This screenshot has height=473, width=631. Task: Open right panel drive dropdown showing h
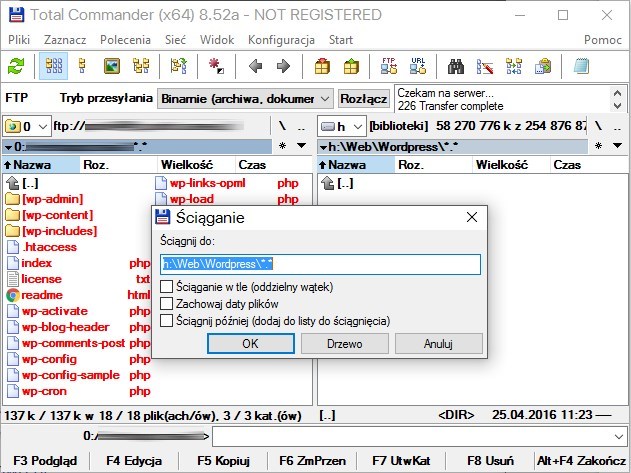click(342, 126)
